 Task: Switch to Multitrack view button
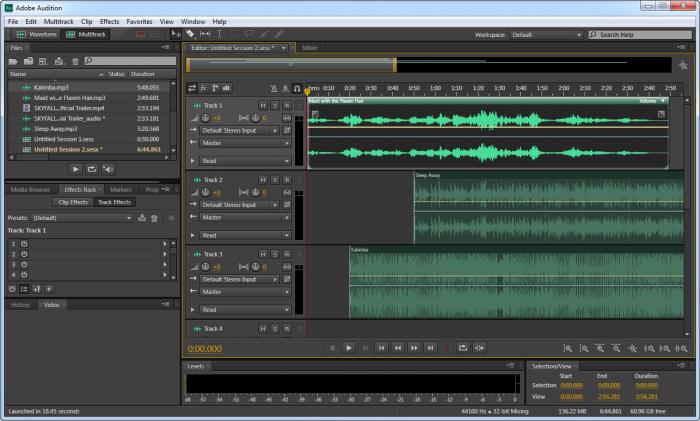tap(86, 34)
